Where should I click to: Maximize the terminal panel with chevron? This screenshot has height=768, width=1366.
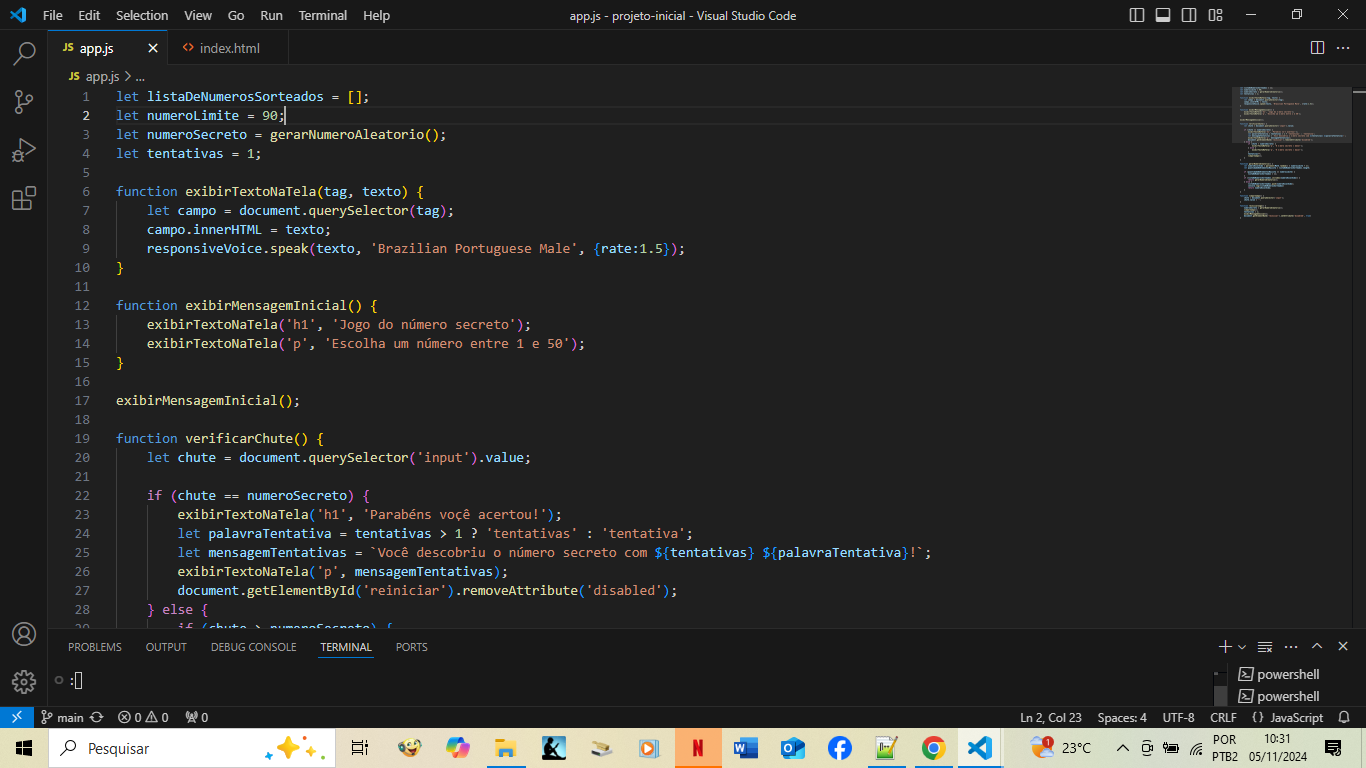click(x=1317, y=647)
